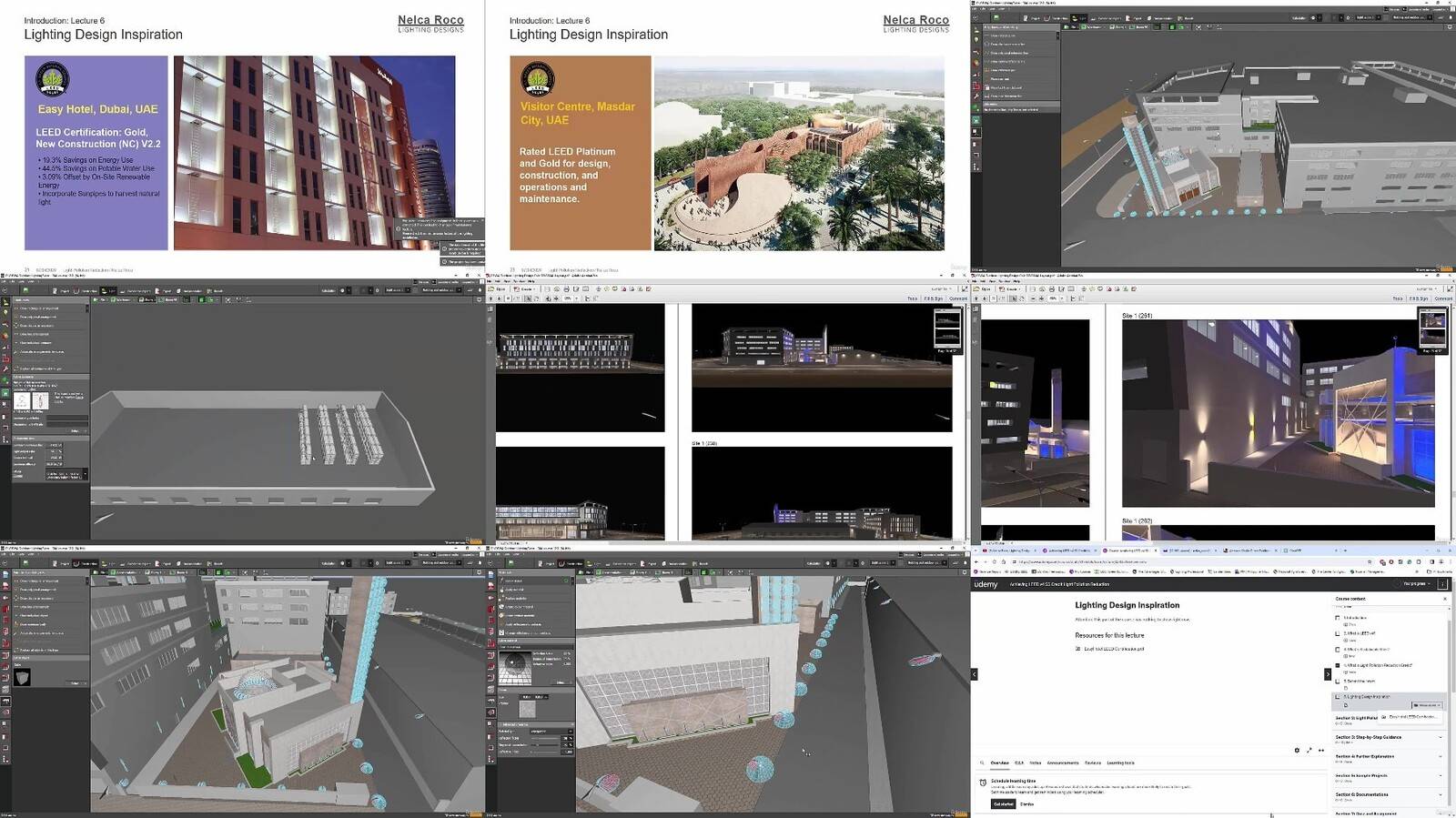Open Comment pane in right Acrobat window

coord(1443,298)
